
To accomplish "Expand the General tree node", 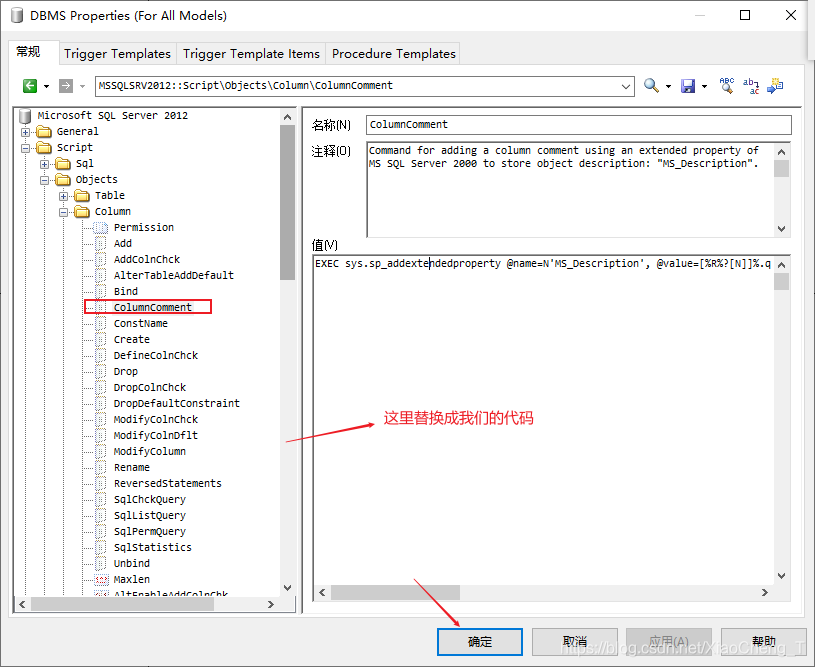I will (25, 132).
